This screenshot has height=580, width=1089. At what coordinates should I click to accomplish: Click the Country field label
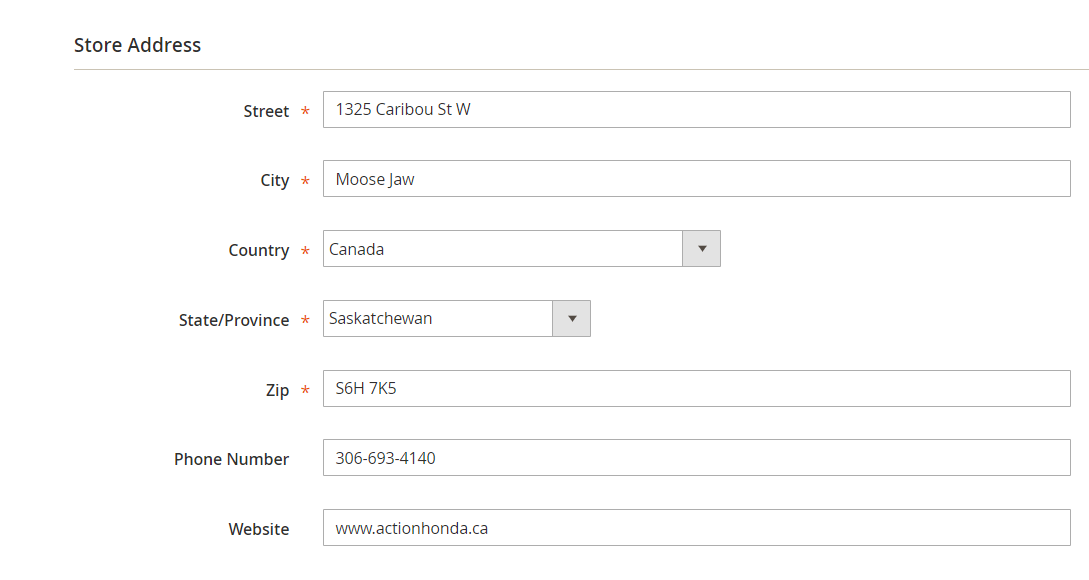click(x=258, y=251)
